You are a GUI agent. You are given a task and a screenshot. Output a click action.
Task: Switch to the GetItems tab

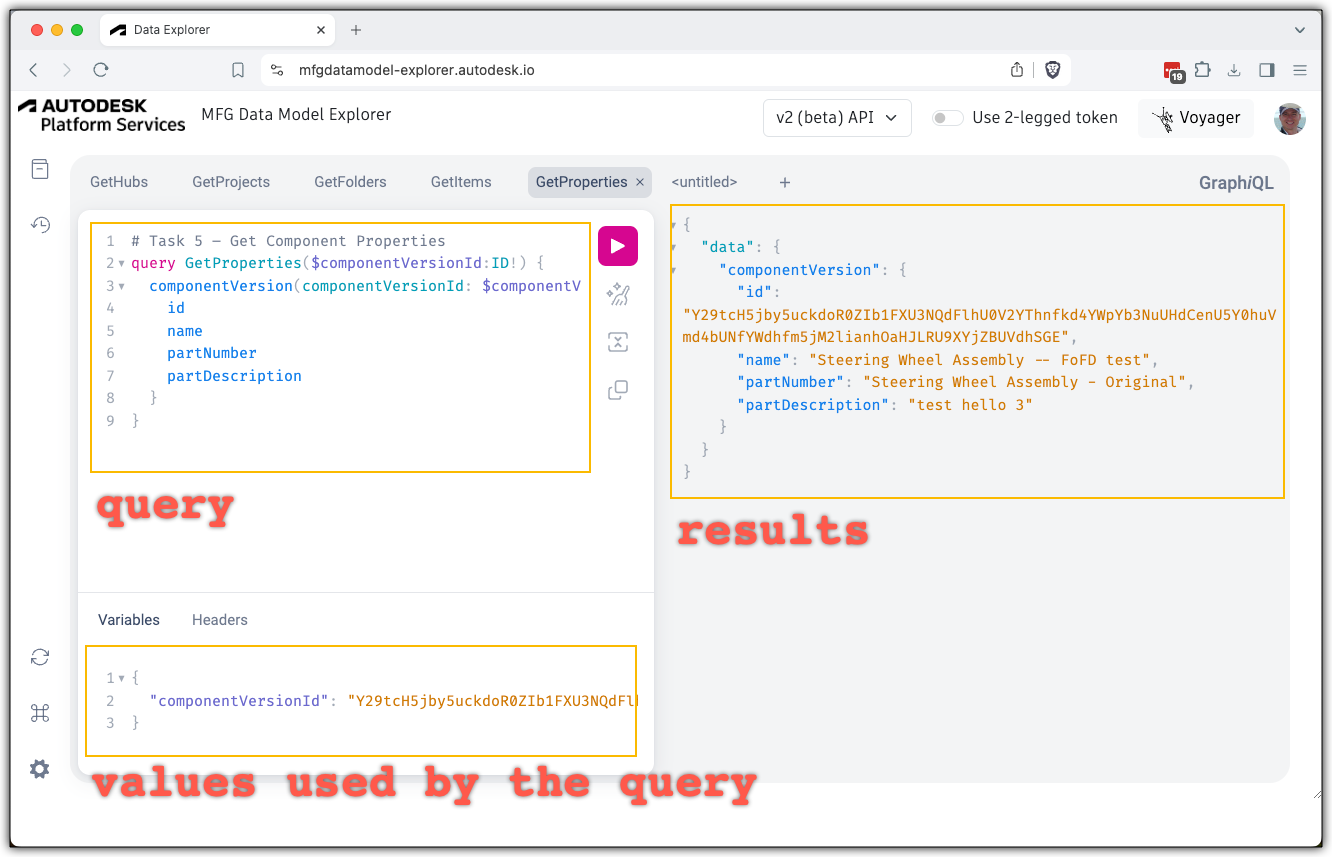pos(461,182)
